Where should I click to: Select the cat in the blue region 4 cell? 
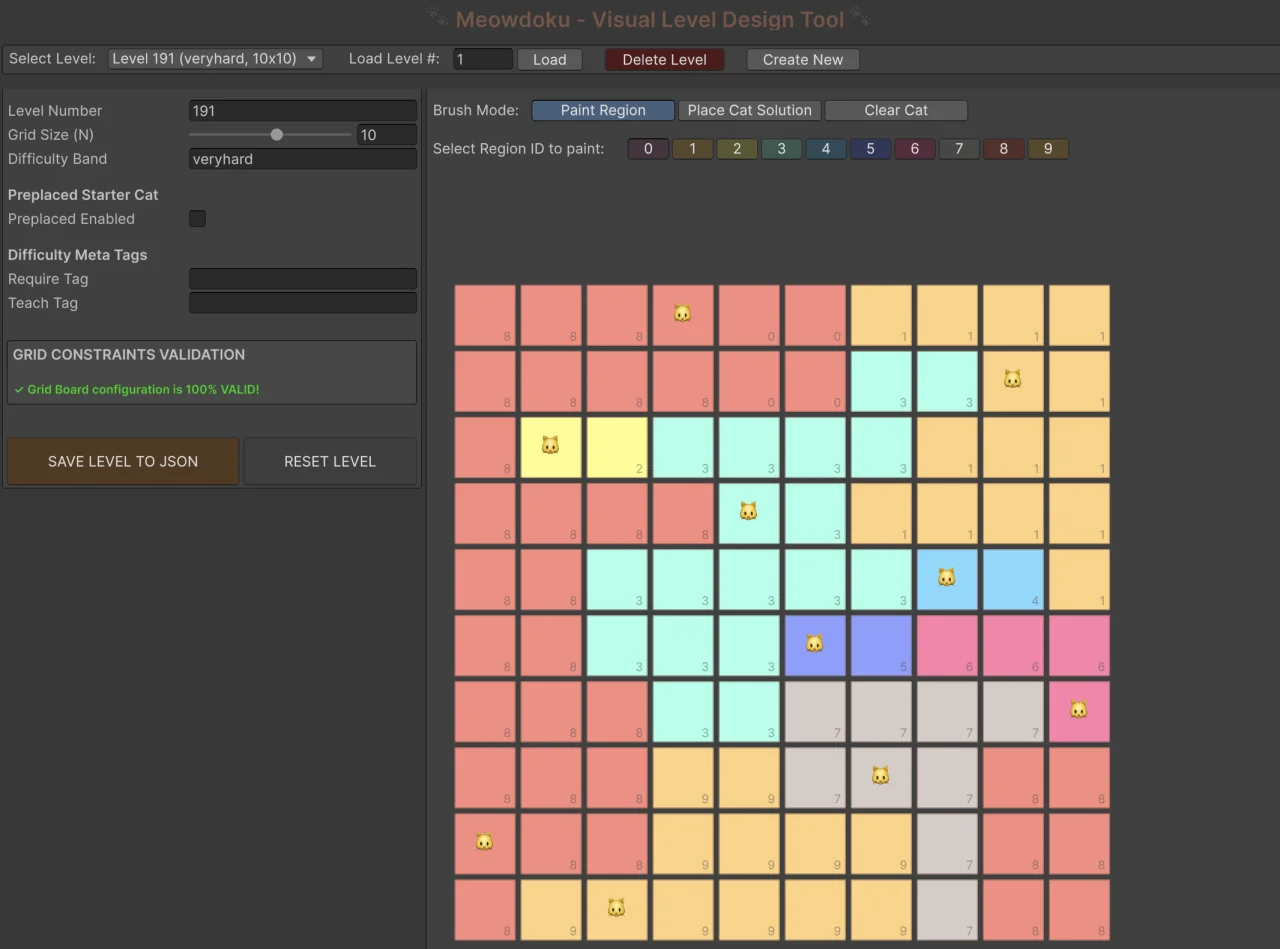pos(946,578)
